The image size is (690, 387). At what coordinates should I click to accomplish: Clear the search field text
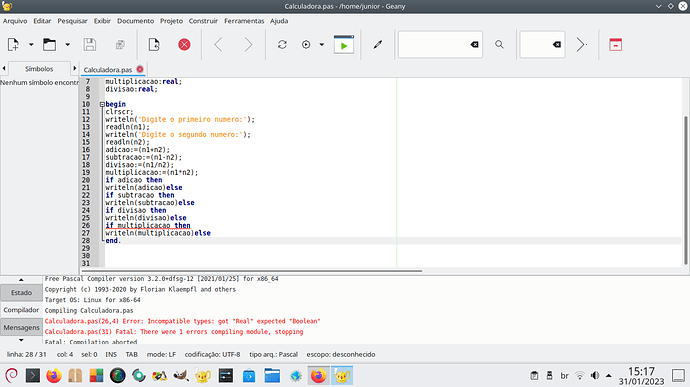click(x=474, y=44)
